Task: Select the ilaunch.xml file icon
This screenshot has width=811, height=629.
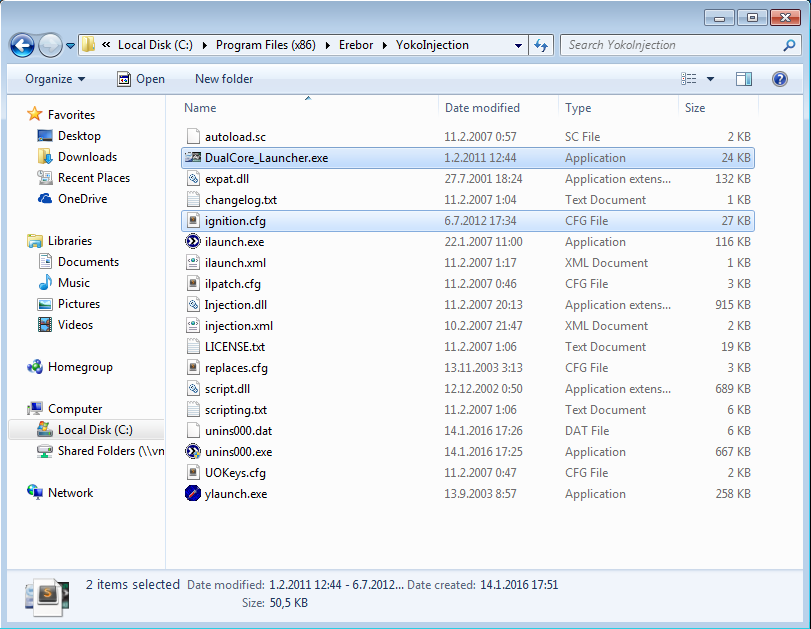Action: coord(193,263)
